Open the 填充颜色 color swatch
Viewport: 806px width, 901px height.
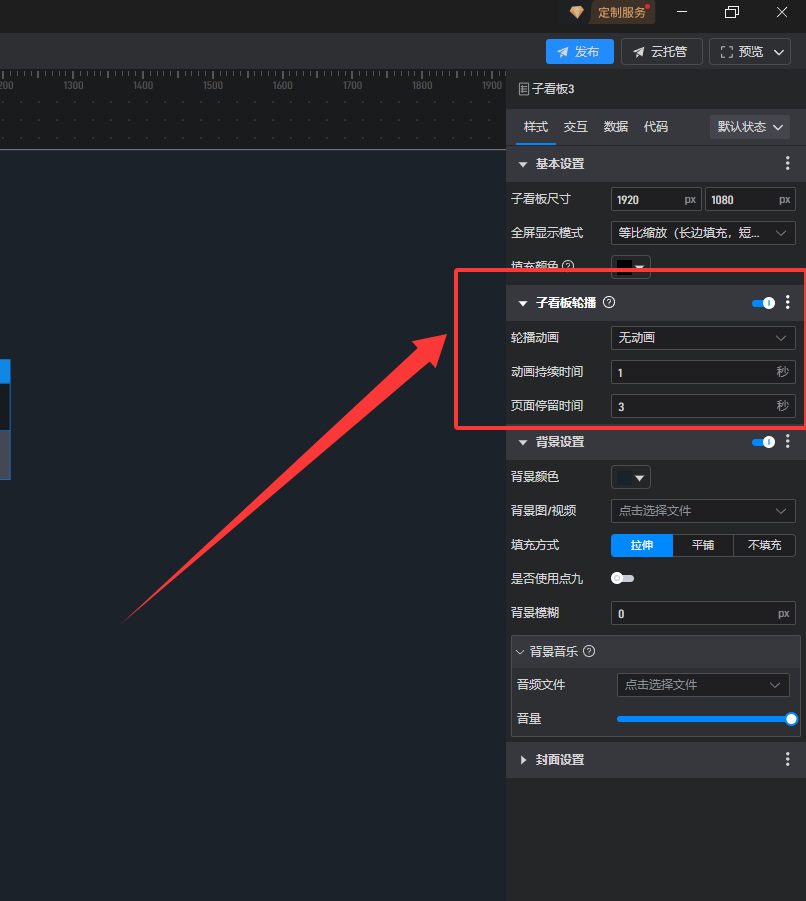pos(631,267)
